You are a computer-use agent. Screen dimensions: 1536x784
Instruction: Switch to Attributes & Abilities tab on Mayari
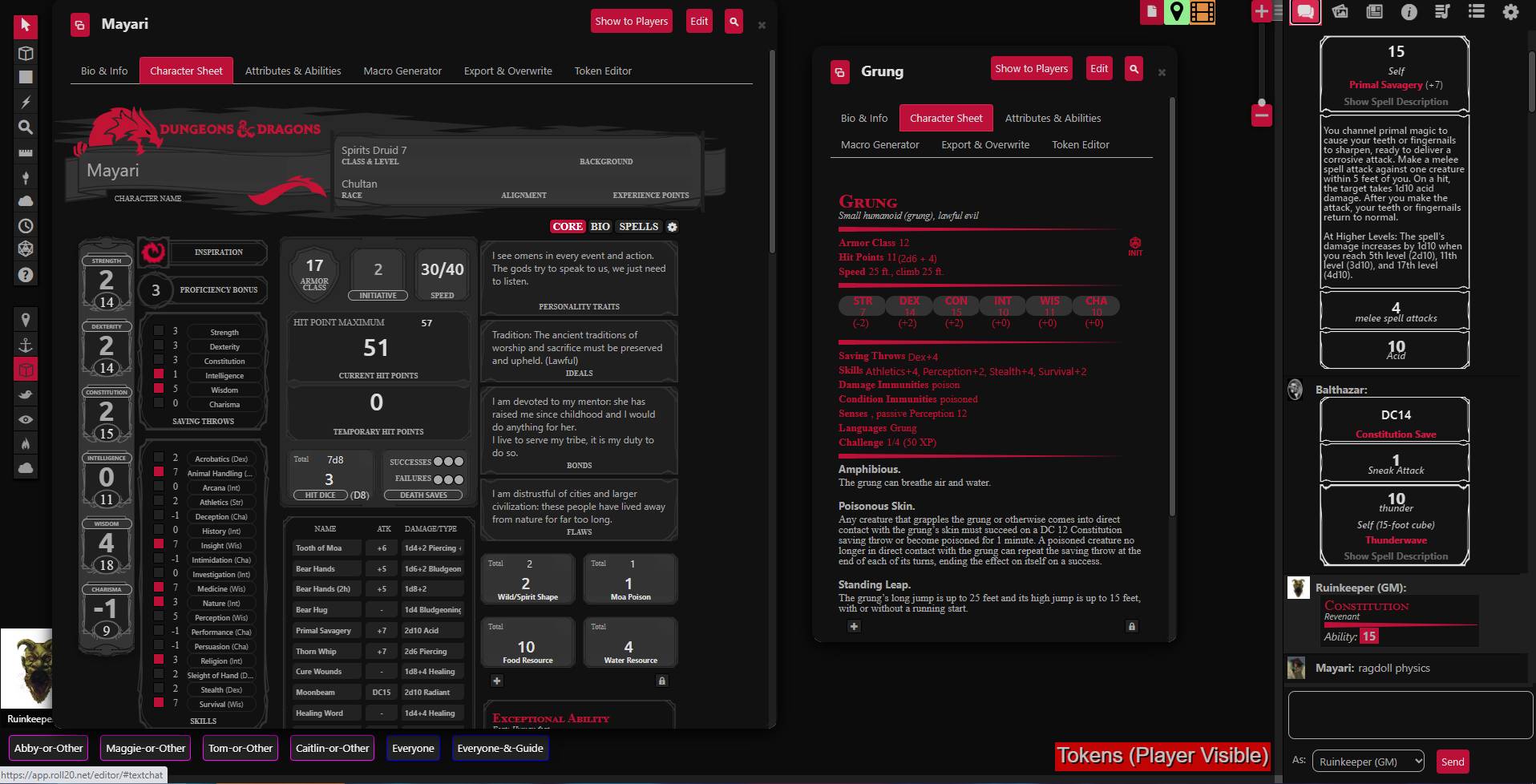293,71
